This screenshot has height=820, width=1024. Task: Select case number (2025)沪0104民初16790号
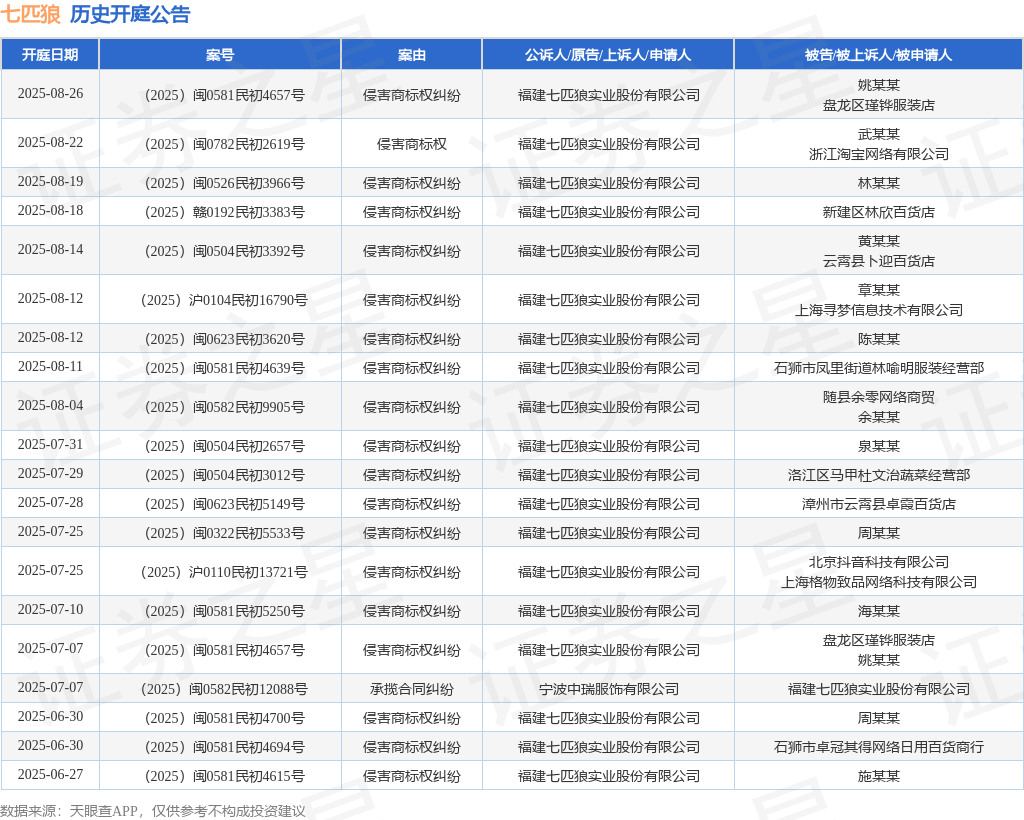pos(224,300)
